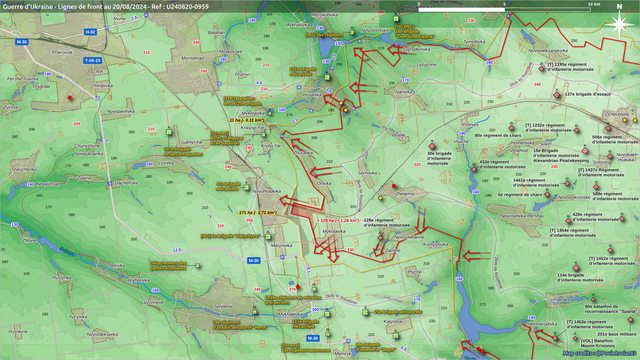Click the T-05-15 road shield
The width and height of the screenshot is (640, 360).
pos(93,60)
